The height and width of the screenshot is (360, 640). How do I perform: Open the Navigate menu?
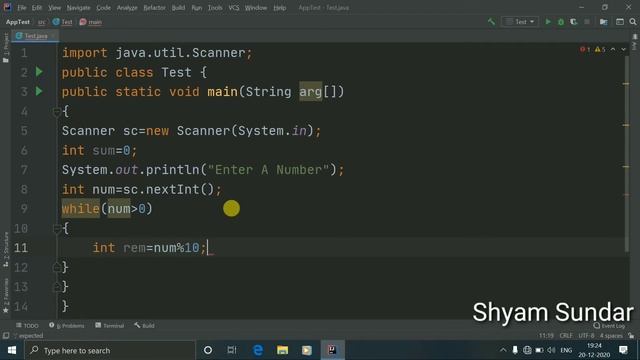[78, 8]
